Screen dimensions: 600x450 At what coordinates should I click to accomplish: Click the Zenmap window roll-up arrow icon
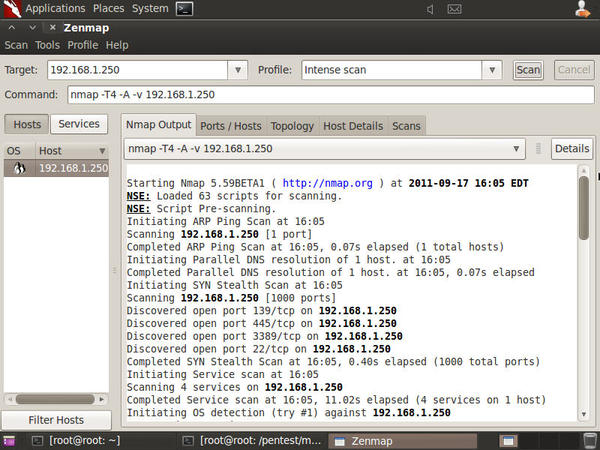click(12, 28)
